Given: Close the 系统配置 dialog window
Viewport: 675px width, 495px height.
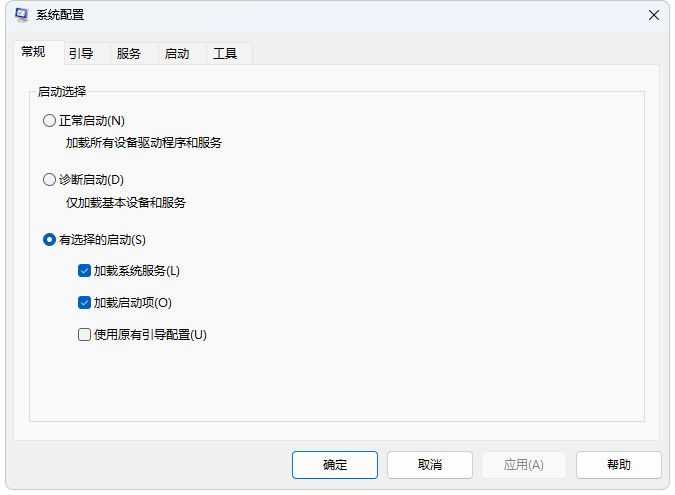Looking at the screenshot, I should [x=653, y=15].
